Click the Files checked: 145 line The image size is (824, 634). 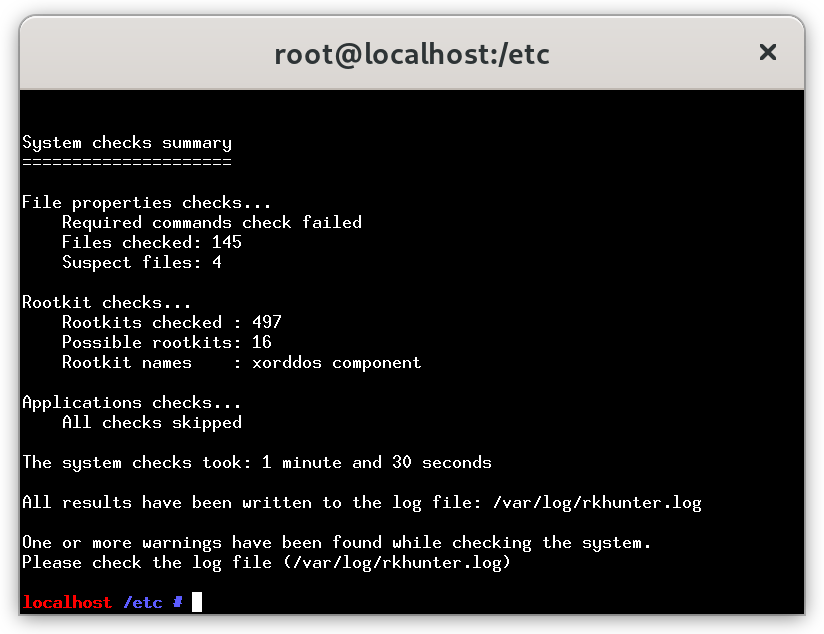tap(152, 242)
